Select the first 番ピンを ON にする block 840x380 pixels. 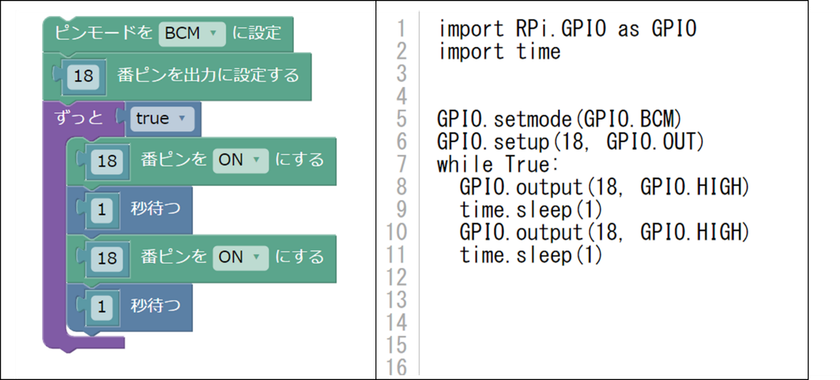201,161
